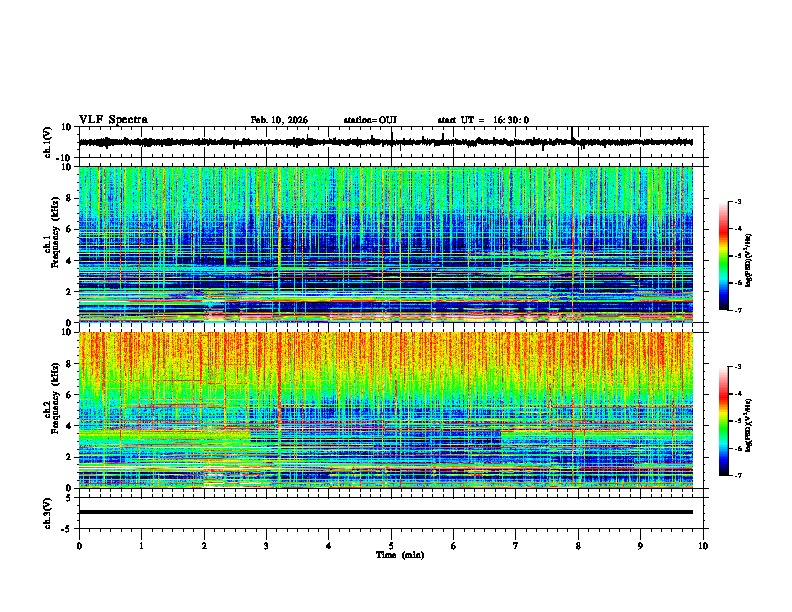Click the "6" kHz tick of ch.2 spectrogram
Viewport: 792px width, 612px height.
coord(71,395)
